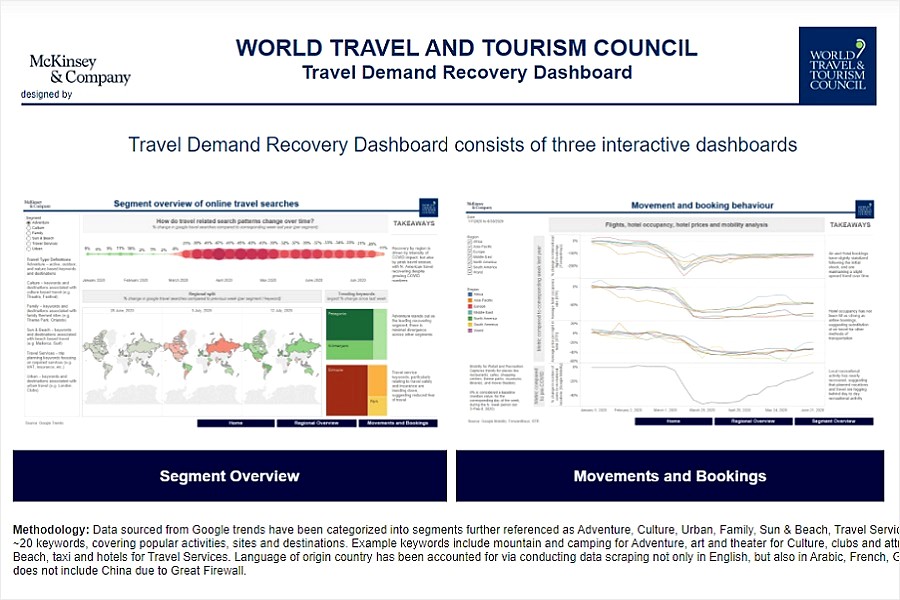This screenshot has height=600, width=900.
Task: Click the dark red trending keywords treemap tile
Action: pos(347,390)
